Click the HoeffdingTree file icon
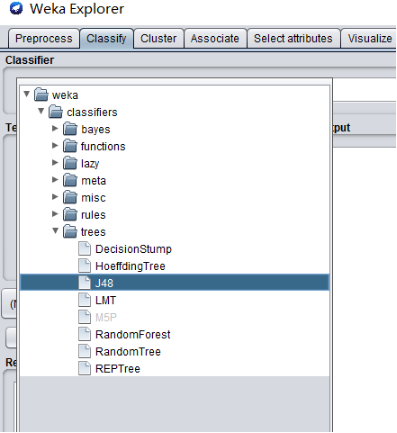This screenshot has height=433, width=397. pyautogui.click(x=84, y=266)
